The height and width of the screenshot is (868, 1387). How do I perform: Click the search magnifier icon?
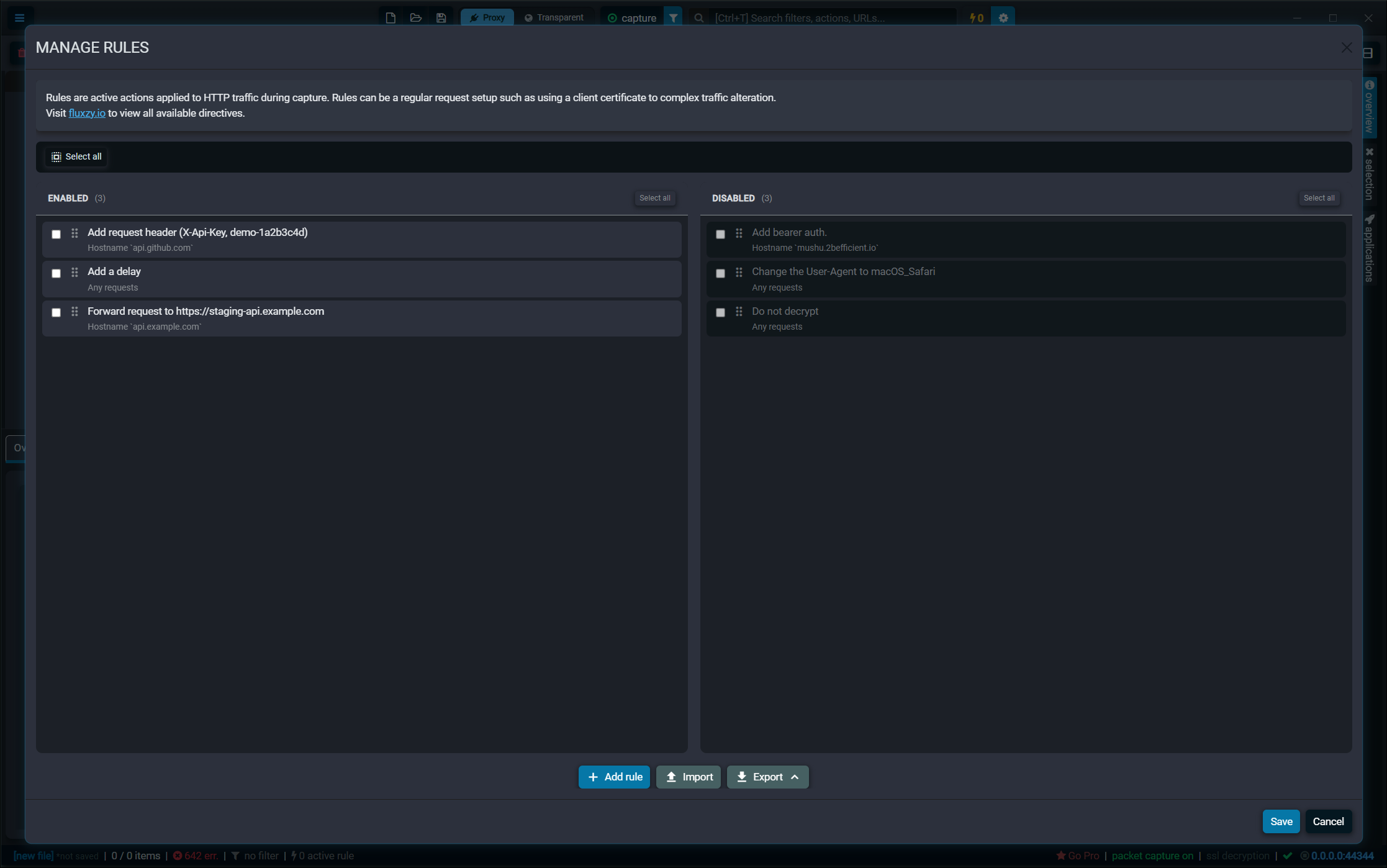tap(699, 18)
